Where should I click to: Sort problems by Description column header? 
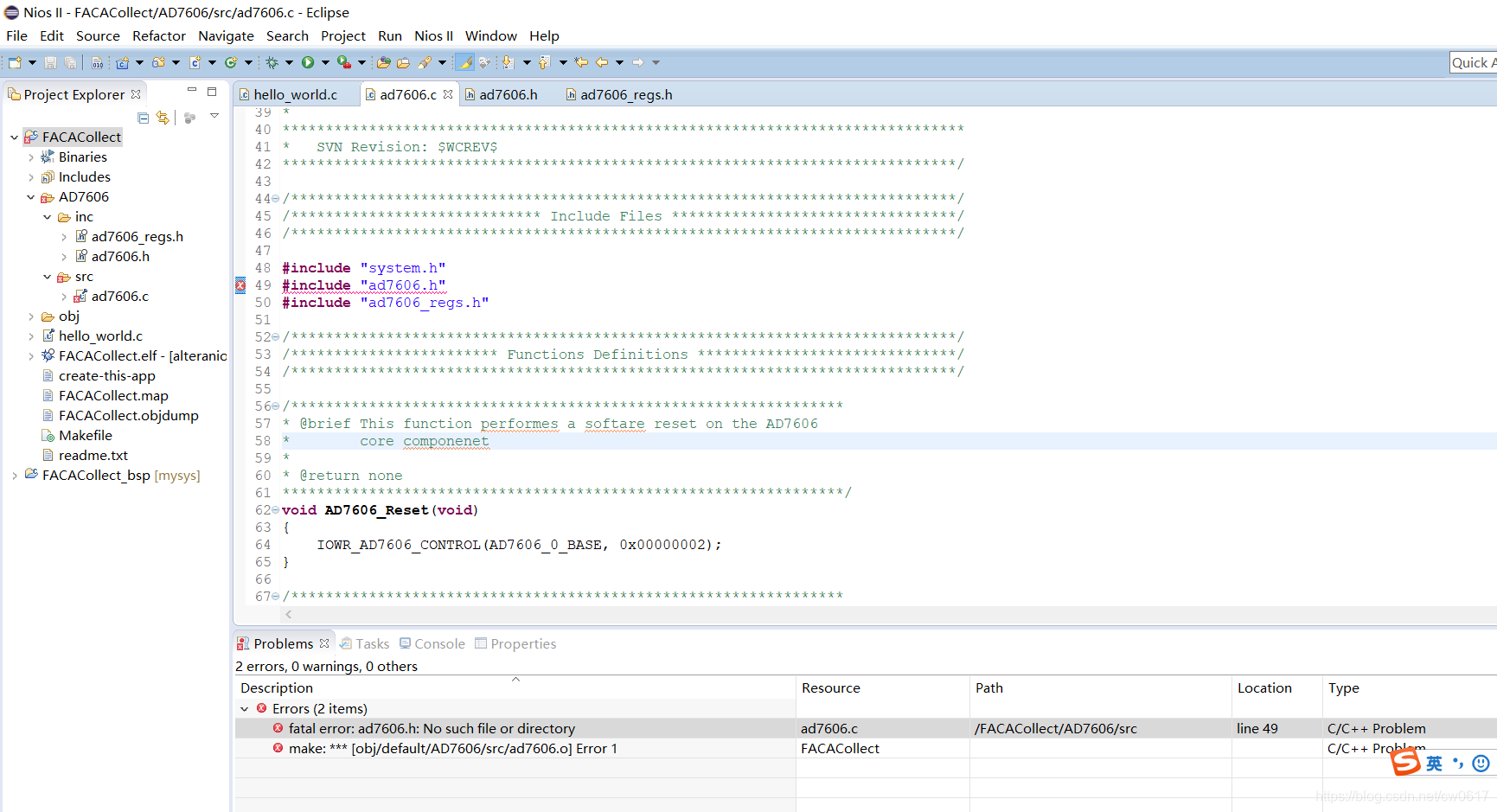(515, 688)
